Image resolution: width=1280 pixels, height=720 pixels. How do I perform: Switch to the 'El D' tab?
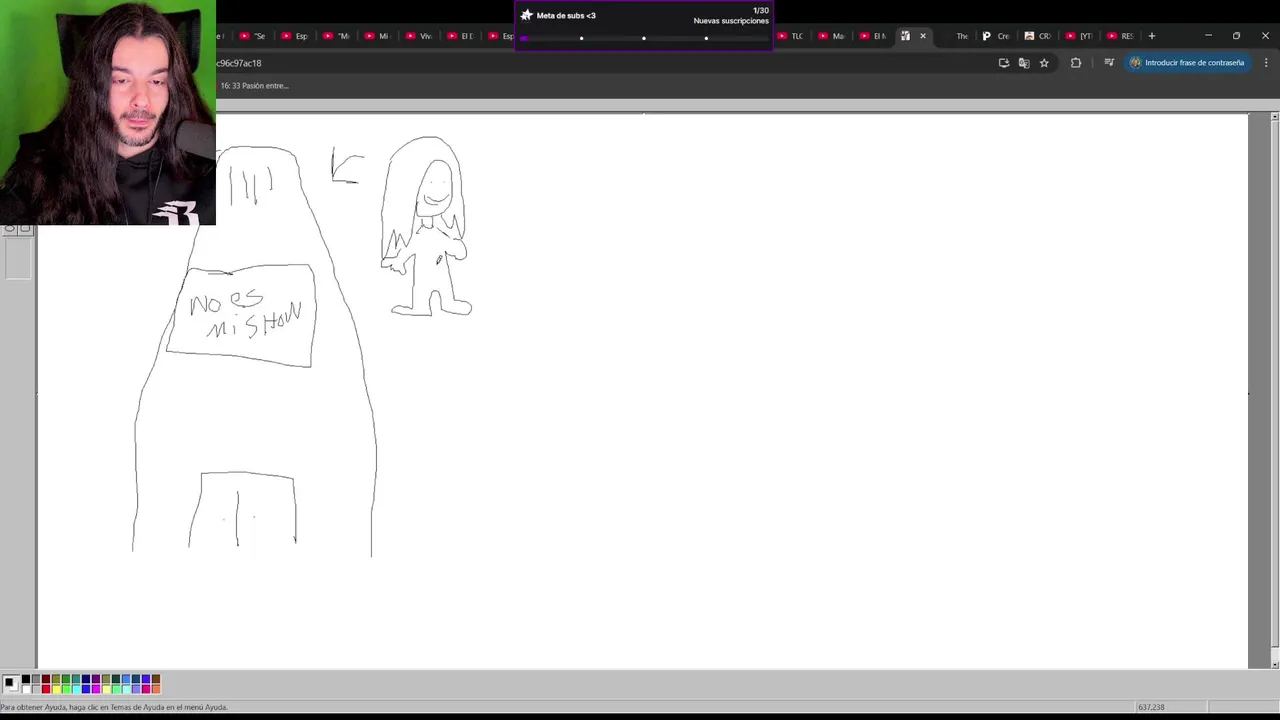point(460,36)
